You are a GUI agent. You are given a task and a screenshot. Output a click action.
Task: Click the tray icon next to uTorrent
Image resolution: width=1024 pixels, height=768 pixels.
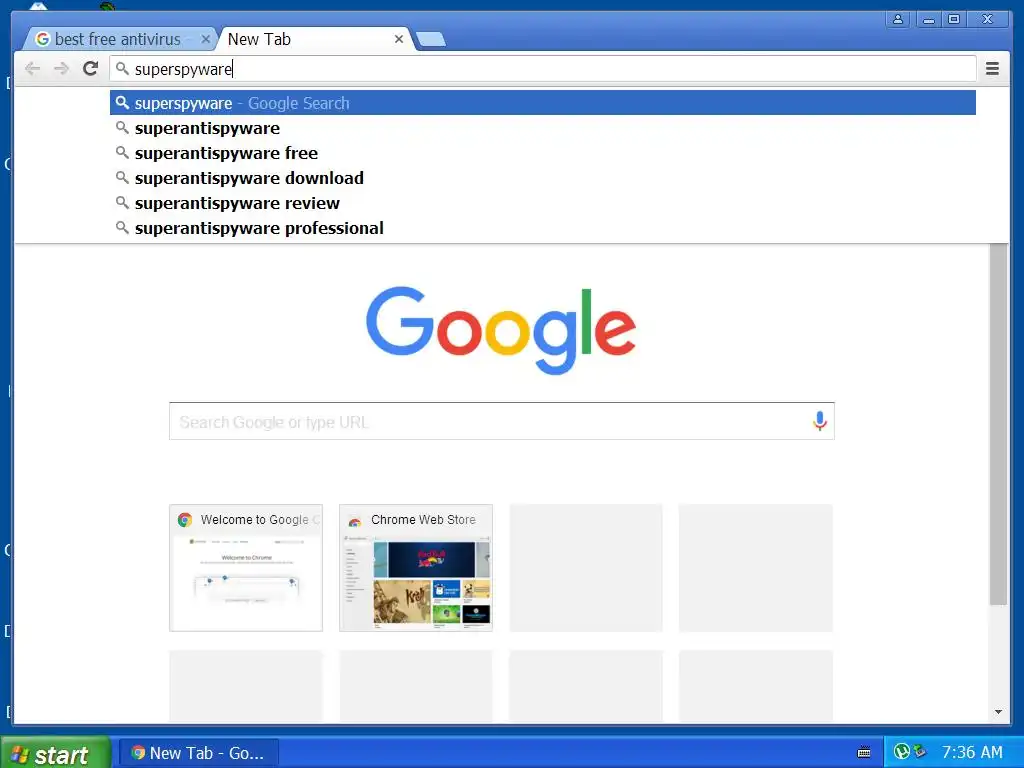920,751
